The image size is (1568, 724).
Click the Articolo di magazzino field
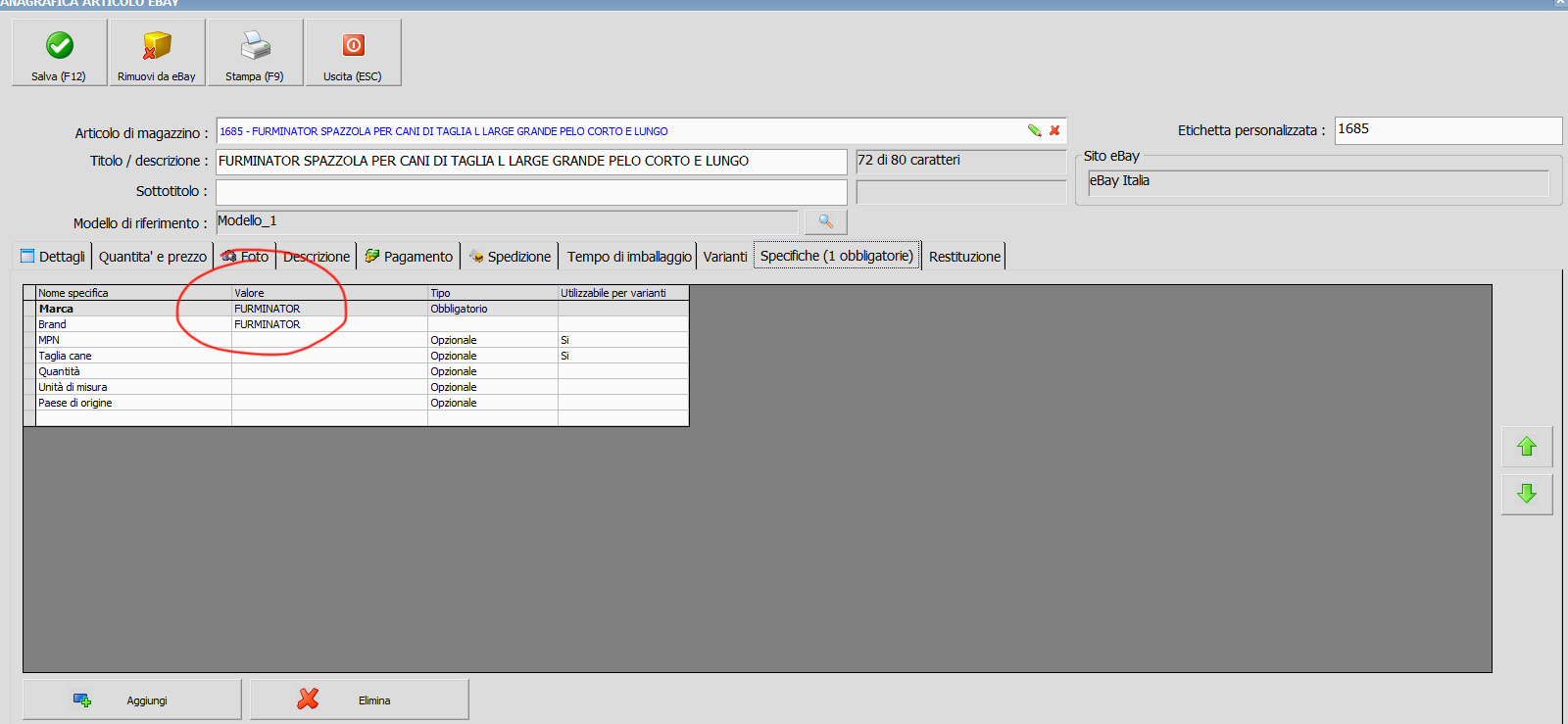[x=641, y=130]
